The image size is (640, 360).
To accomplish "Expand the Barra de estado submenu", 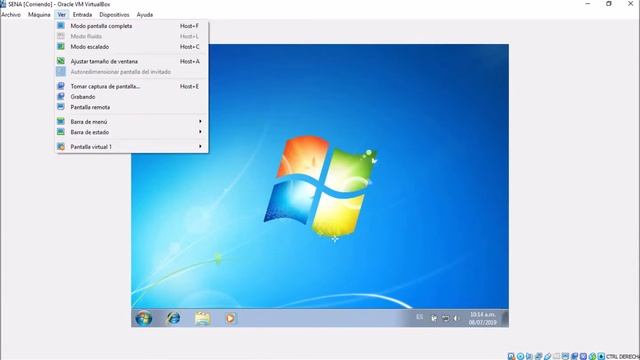I will (x=131, y=132).
